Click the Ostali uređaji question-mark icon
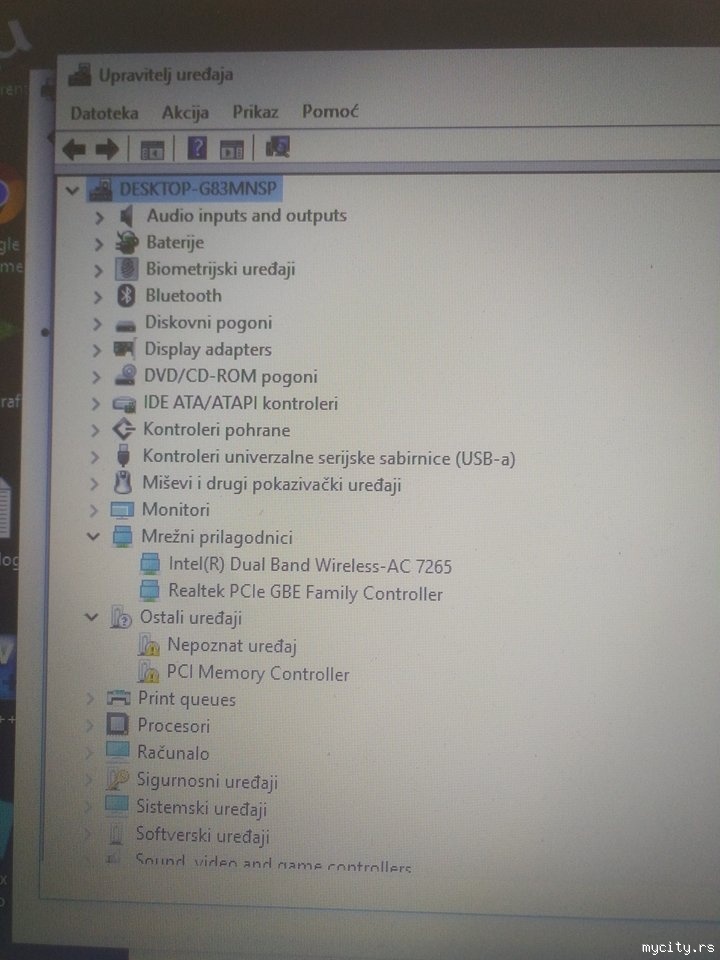Screen dimensions: 720x960 click(x=120, y=617)
